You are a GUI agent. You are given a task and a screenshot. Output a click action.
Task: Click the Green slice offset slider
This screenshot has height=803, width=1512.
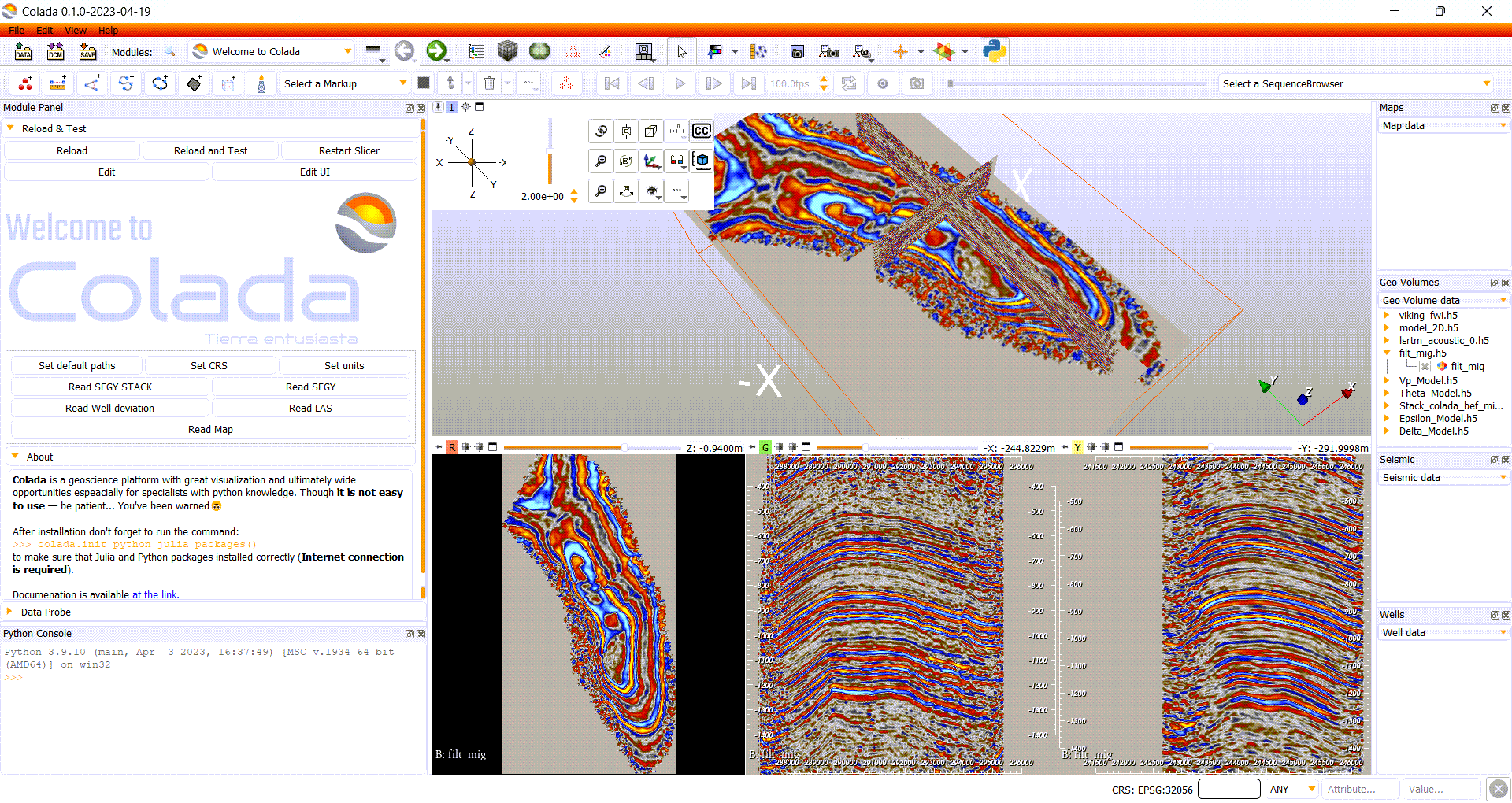(897, 447)
